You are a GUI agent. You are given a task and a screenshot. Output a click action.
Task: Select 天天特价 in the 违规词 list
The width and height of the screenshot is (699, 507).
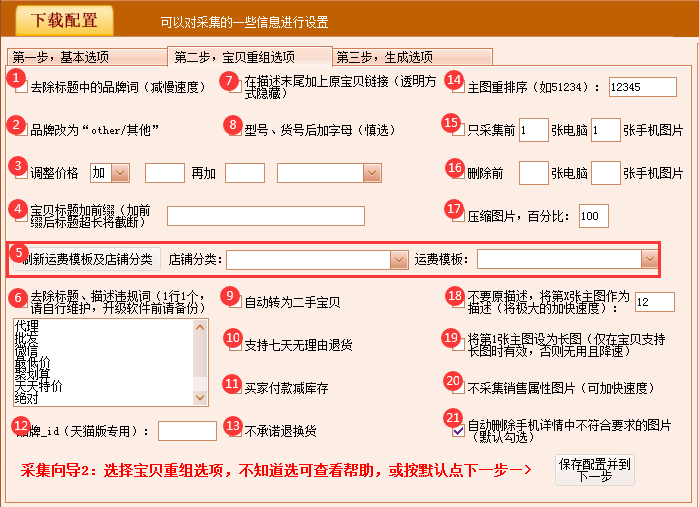39,386
